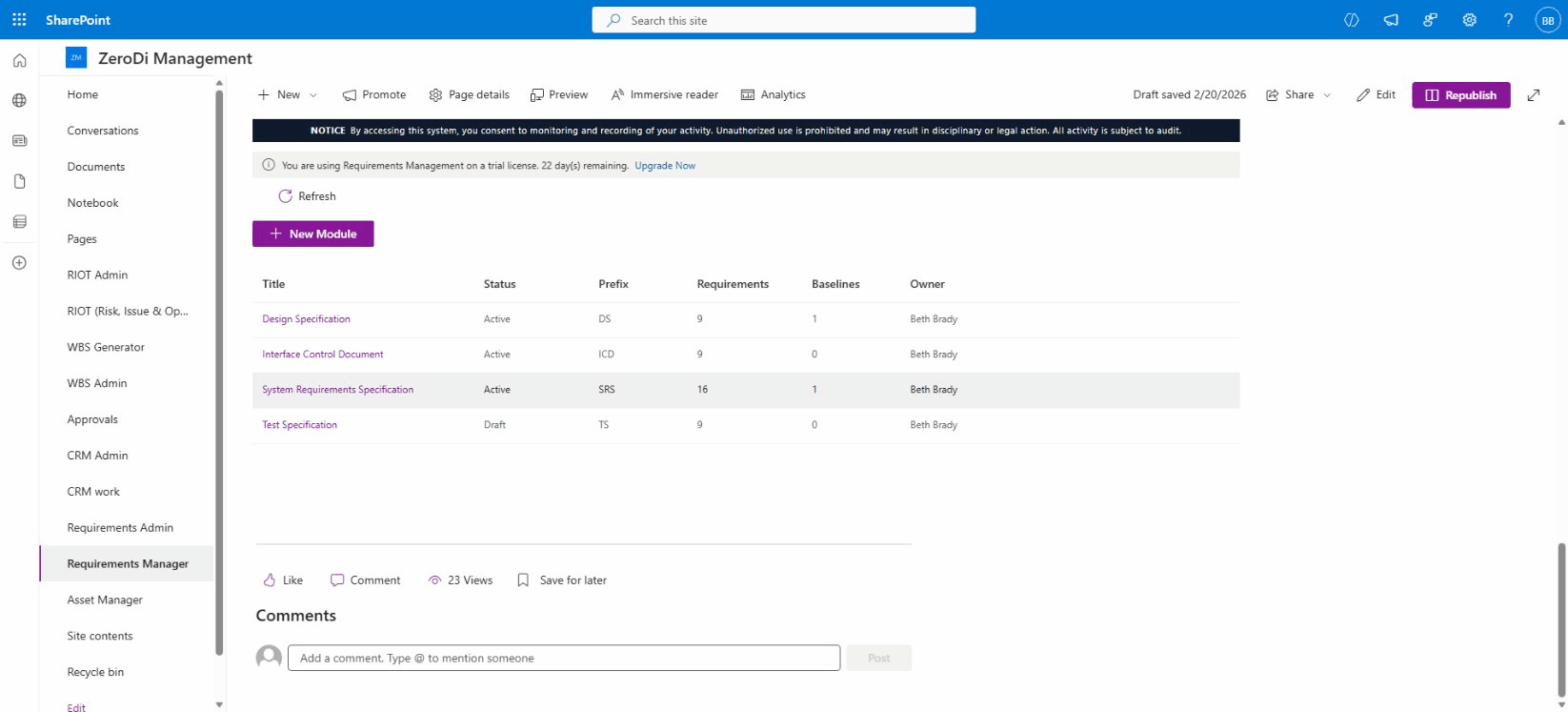1568x712 pixels.
Task: Click the Edit link below navigation
Action: pos(76,707)
